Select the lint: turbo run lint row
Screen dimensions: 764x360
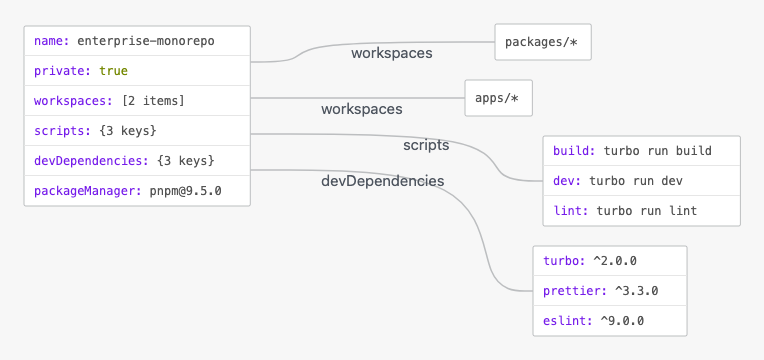click(x=641, y=210)
